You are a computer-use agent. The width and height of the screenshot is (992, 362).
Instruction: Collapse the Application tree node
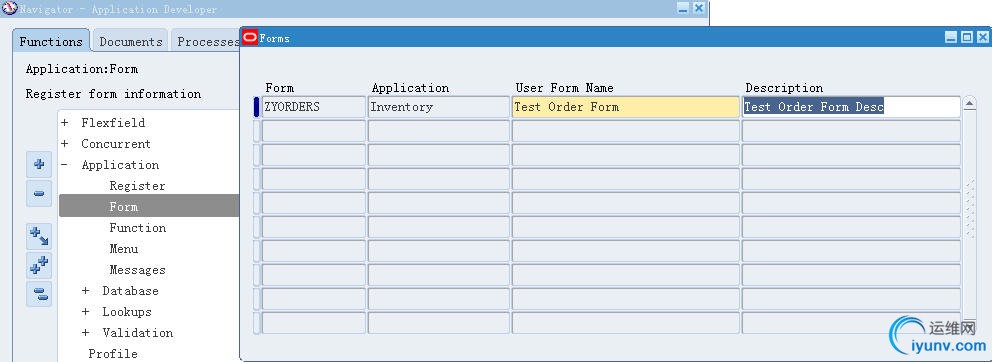(x=65, y=165)
